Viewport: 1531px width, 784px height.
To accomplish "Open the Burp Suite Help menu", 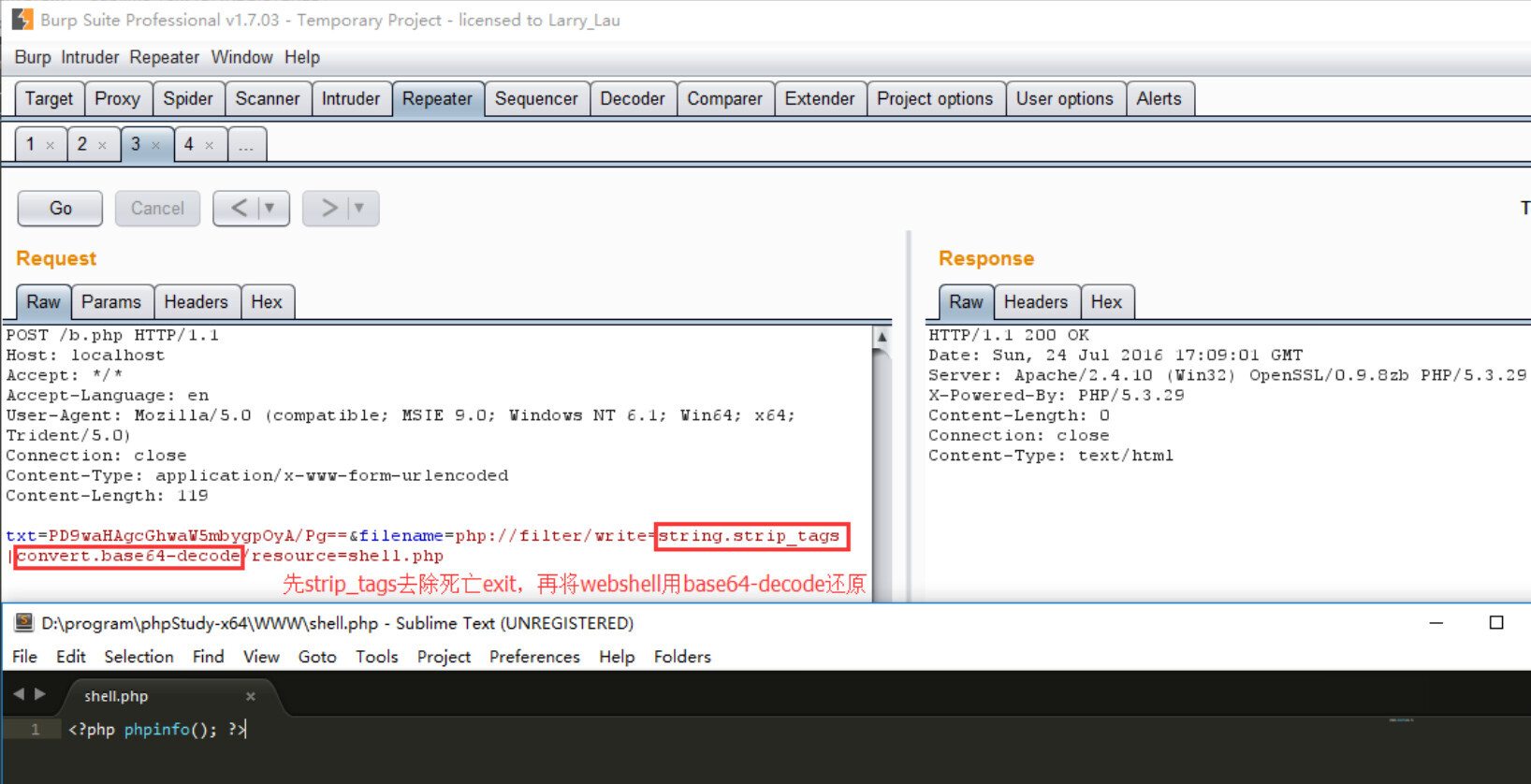I will pyautogui.click(x=302, y=57).
